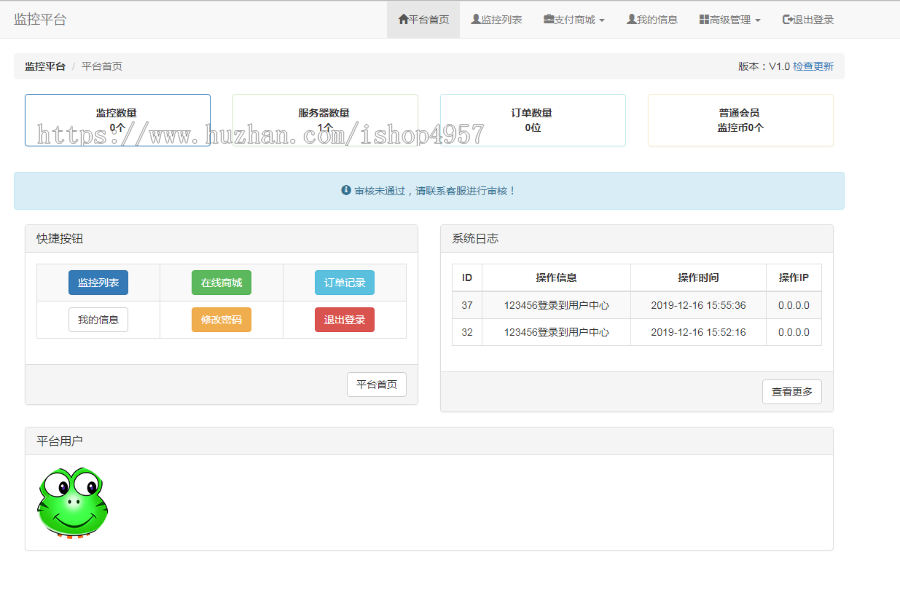Click 查看更多 under the system log
The image size is (900, 603).
tap(791, 392)
